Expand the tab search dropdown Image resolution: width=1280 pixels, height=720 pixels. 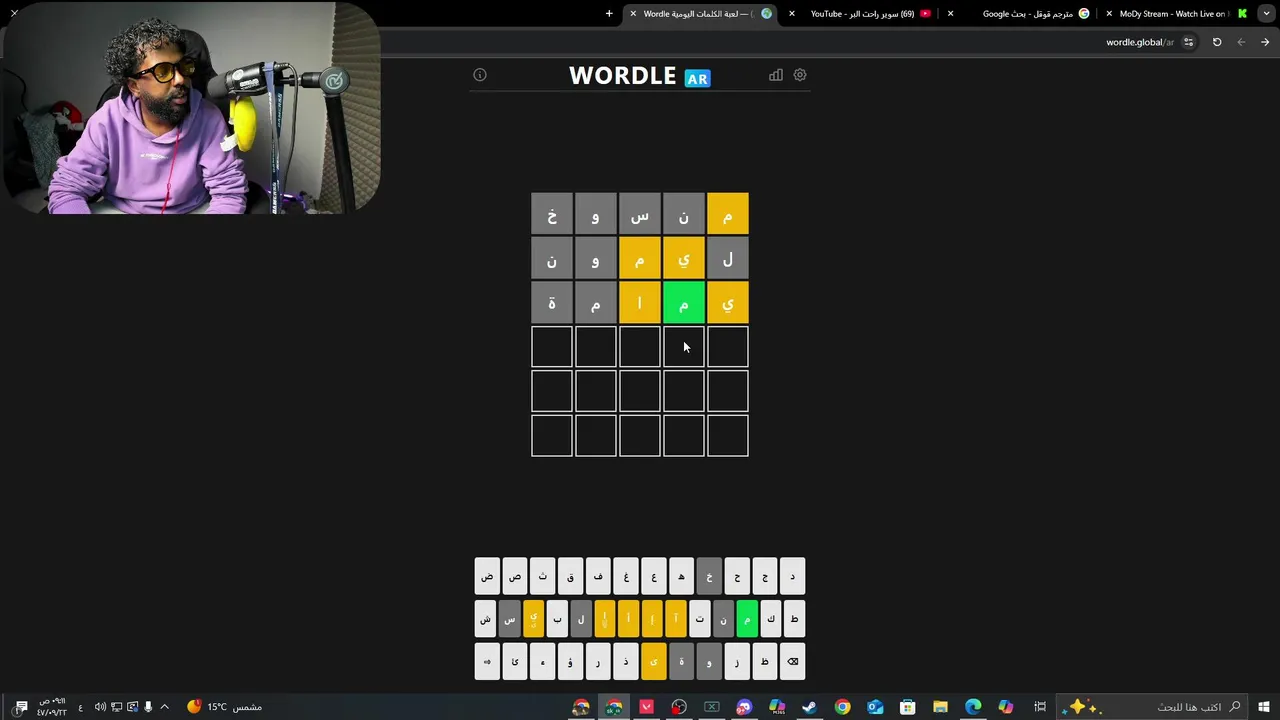pos(1267,14)
